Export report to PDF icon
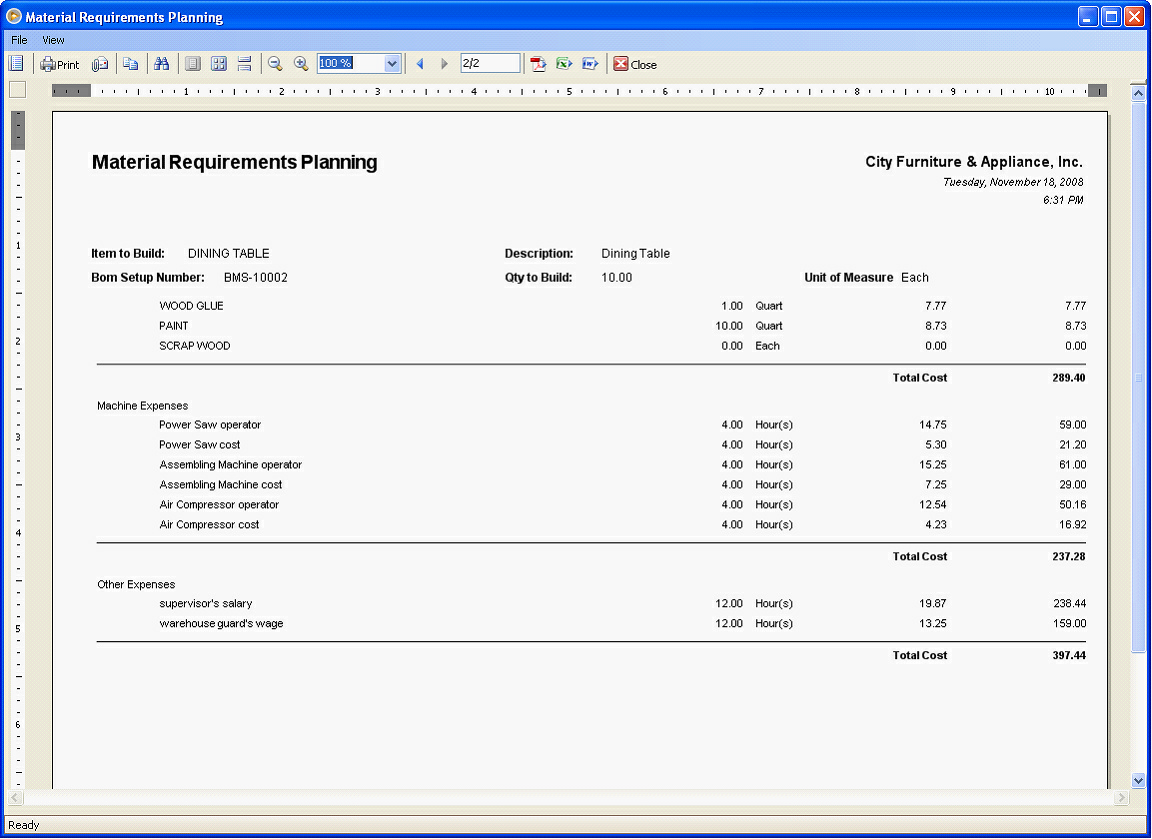Screen dimensions: 1152x839 pyautogui.click(x=539, y=64)
